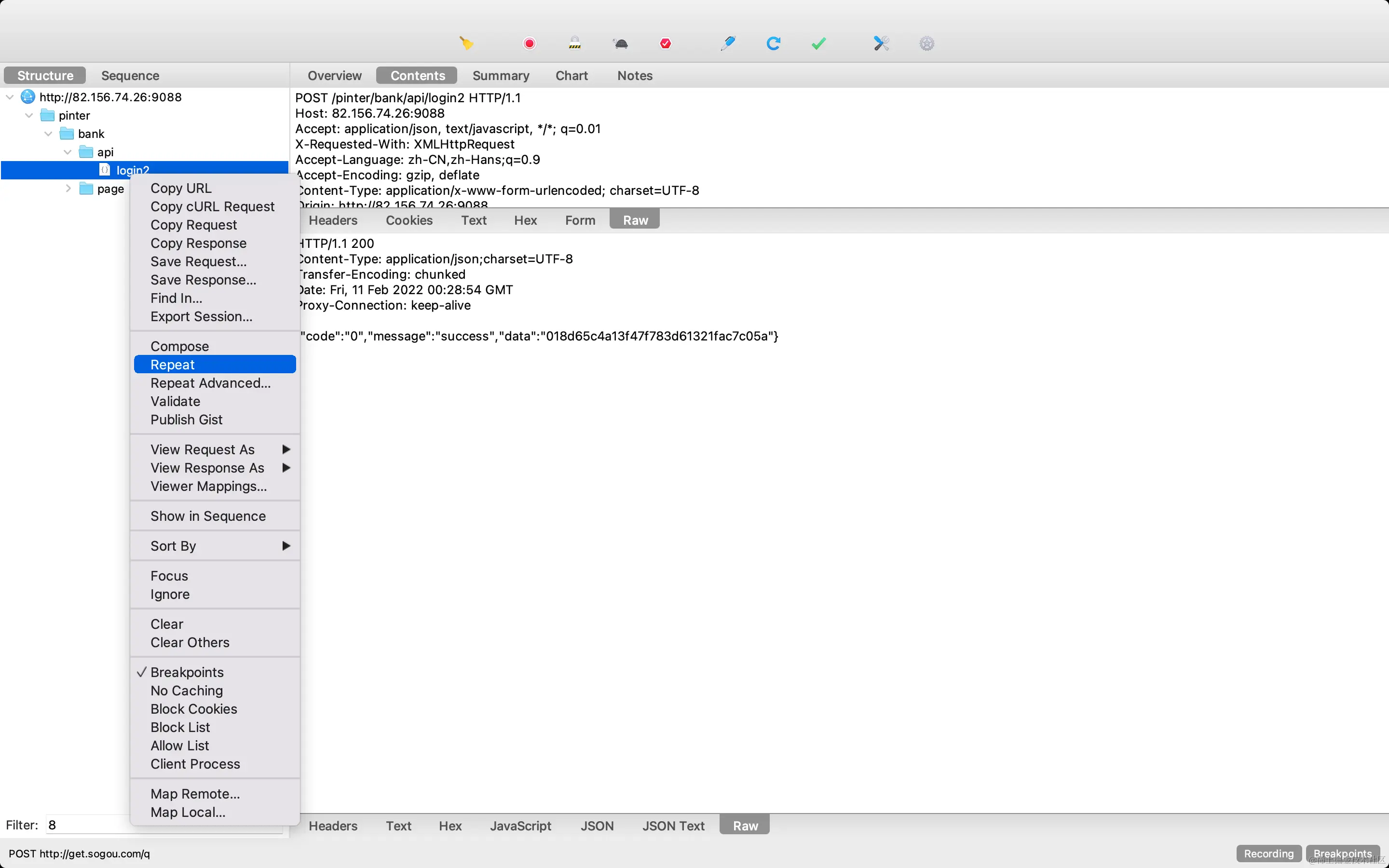Enable No Caching in context menu
The width and height of the screenshot is (1389, 868).
click(187, 691)
